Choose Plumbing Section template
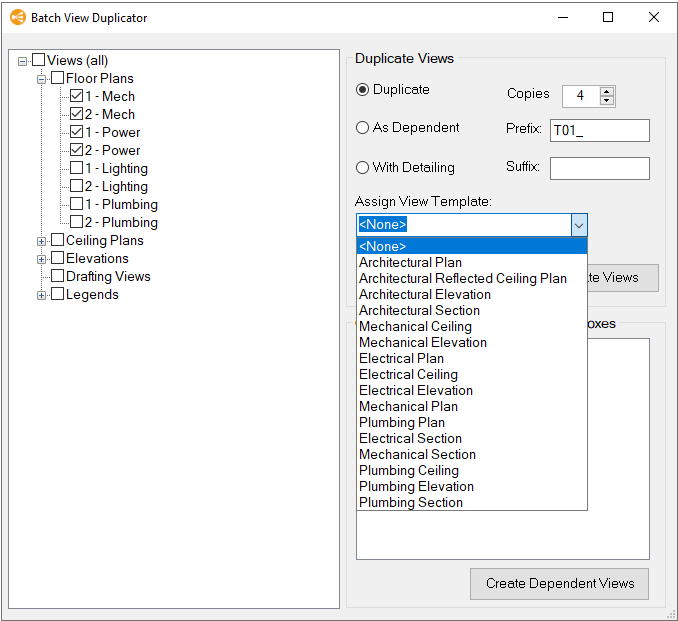 point(472,503)
